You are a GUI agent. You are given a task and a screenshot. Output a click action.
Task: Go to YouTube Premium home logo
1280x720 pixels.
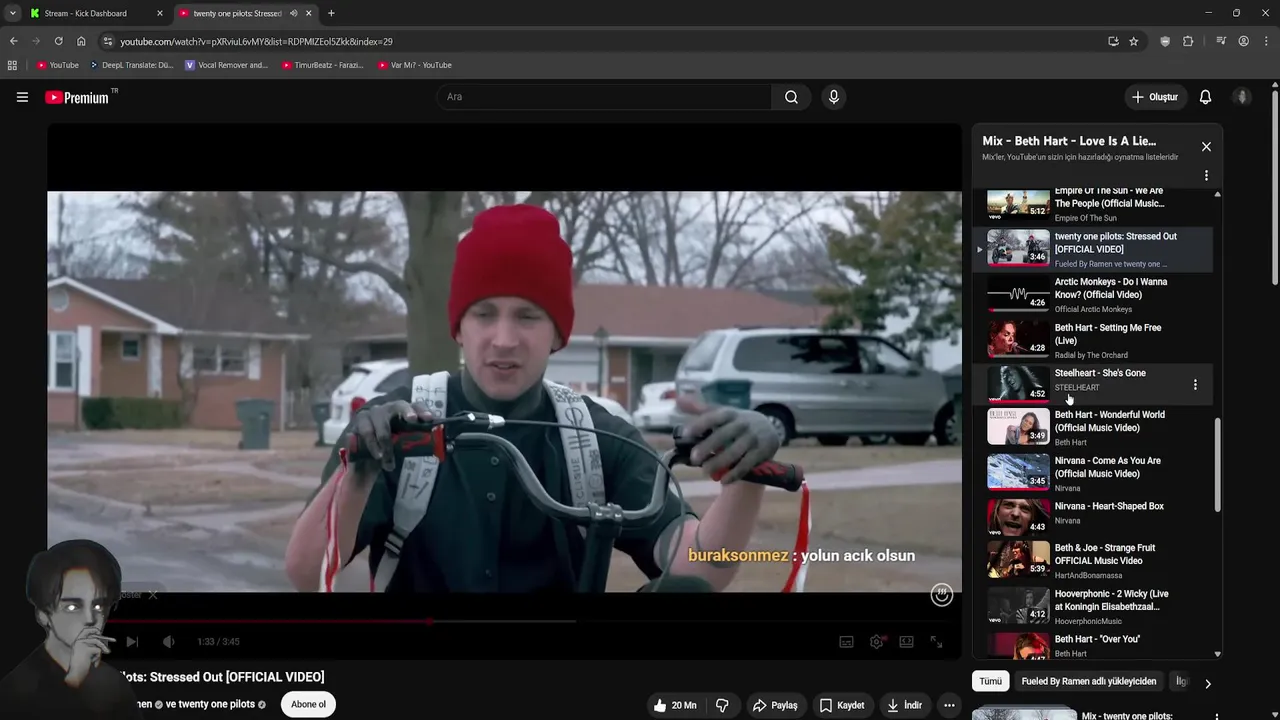pos(79,97)
